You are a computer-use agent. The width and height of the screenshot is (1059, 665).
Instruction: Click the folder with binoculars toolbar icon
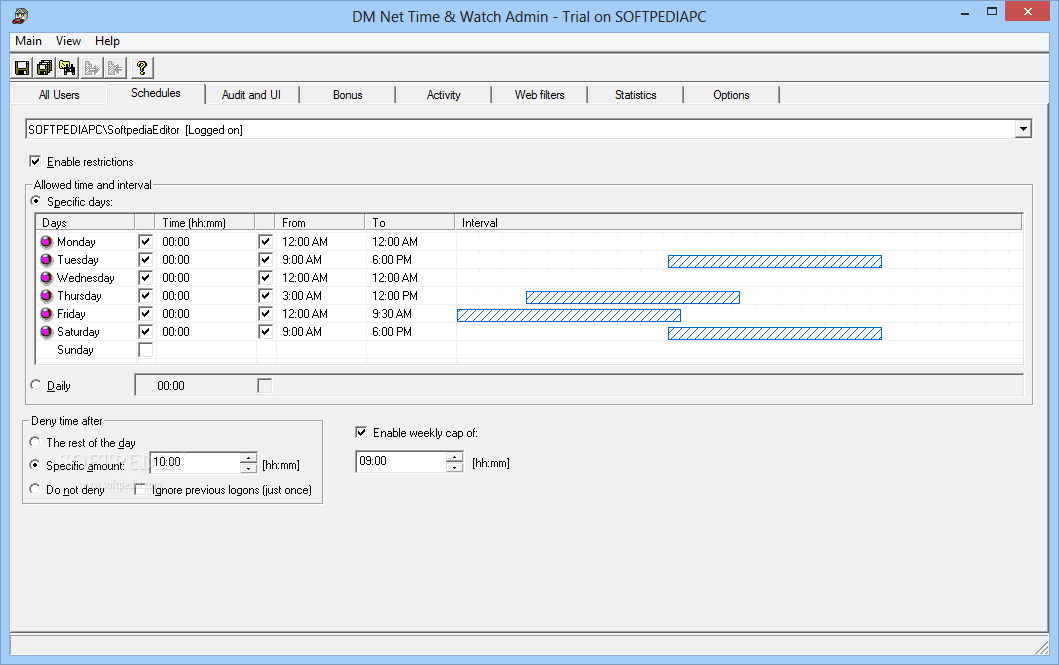tap(67, 68)
